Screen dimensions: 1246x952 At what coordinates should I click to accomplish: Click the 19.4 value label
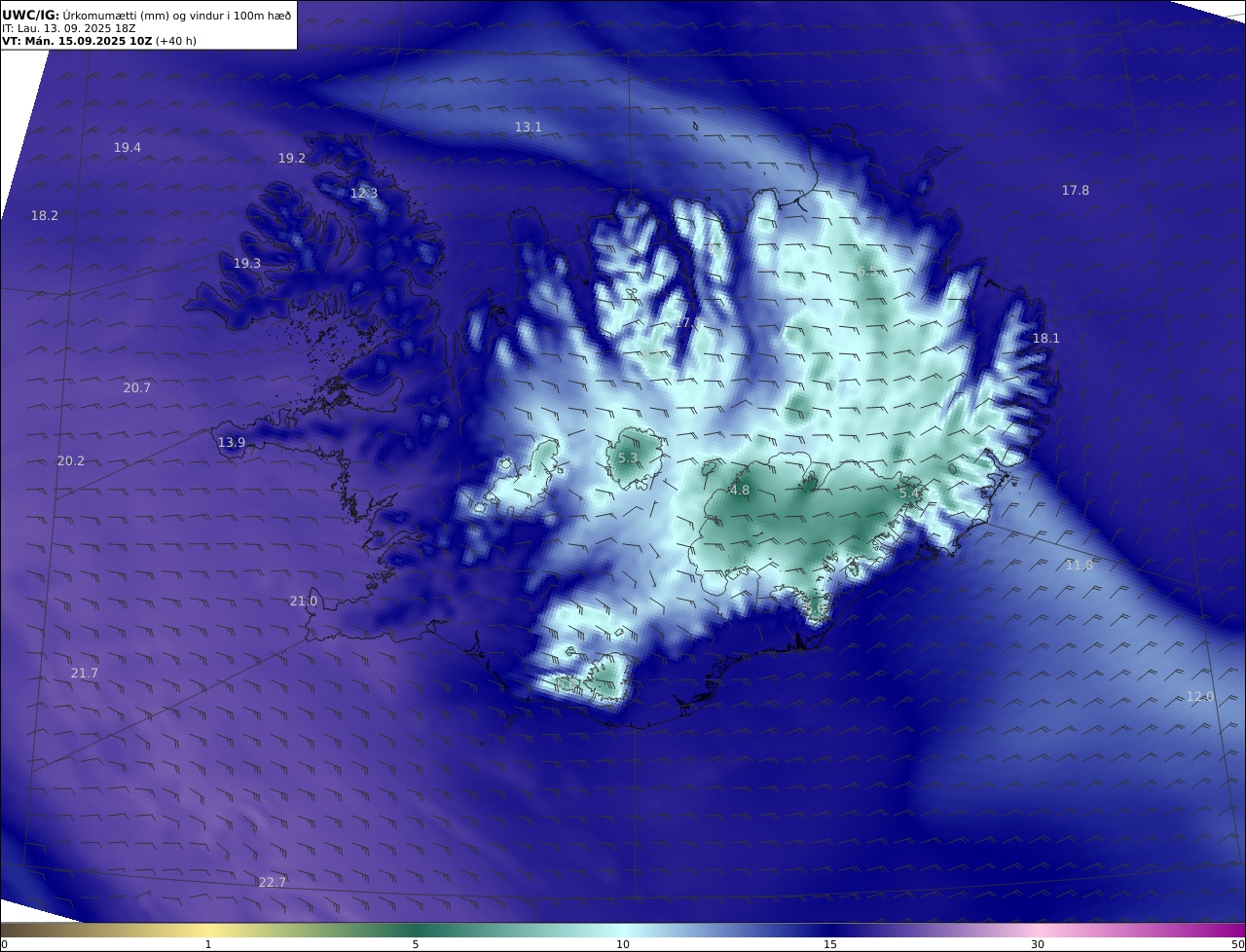(128, 148)
